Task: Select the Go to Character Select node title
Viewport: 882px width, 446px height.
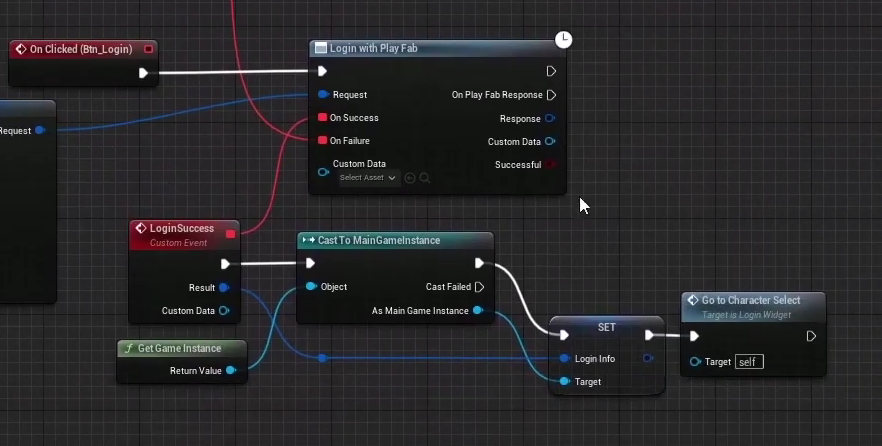Action: [751, 300]
